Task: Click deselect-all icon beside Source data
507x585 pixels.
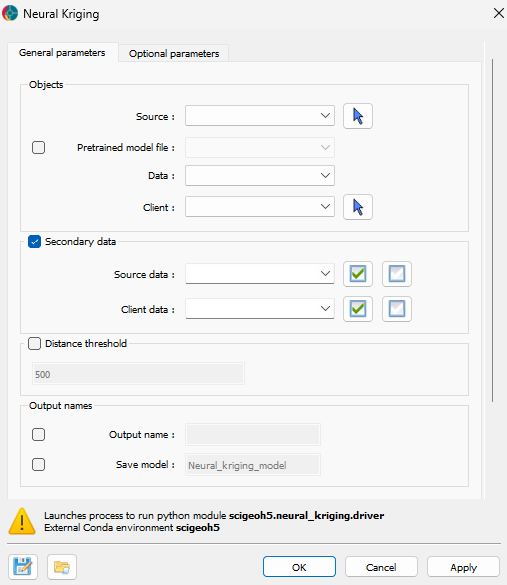Action: (x=397, y=274)
